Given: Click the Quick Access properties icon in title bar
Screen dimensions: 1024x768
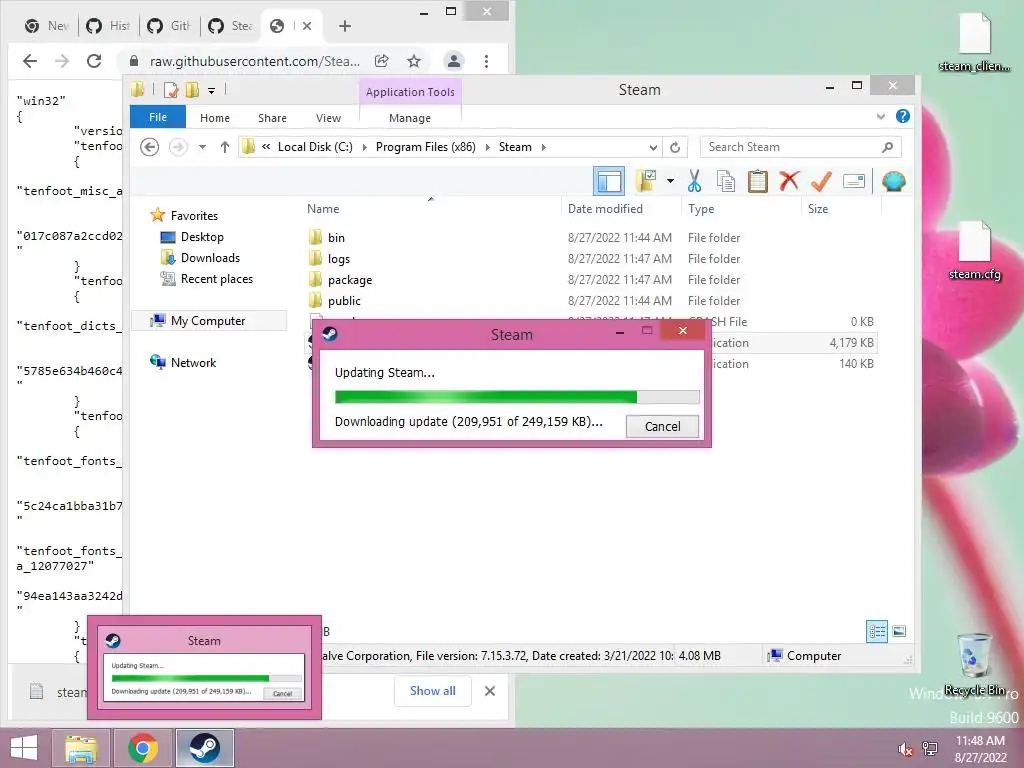Looking at the screenshot, I should pyautogui.click(x=171, y=90).
